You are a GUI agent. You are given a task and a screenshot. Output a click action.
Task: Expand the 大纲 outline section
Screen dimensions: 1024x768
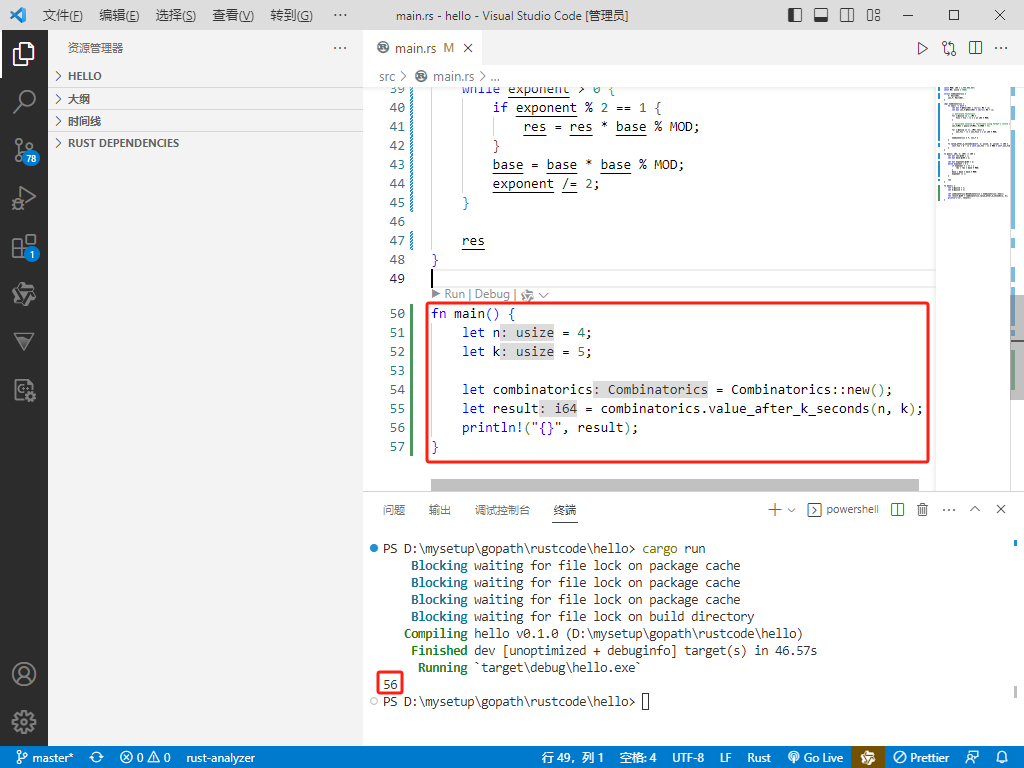pyautogui.click(x=206, y=99)
